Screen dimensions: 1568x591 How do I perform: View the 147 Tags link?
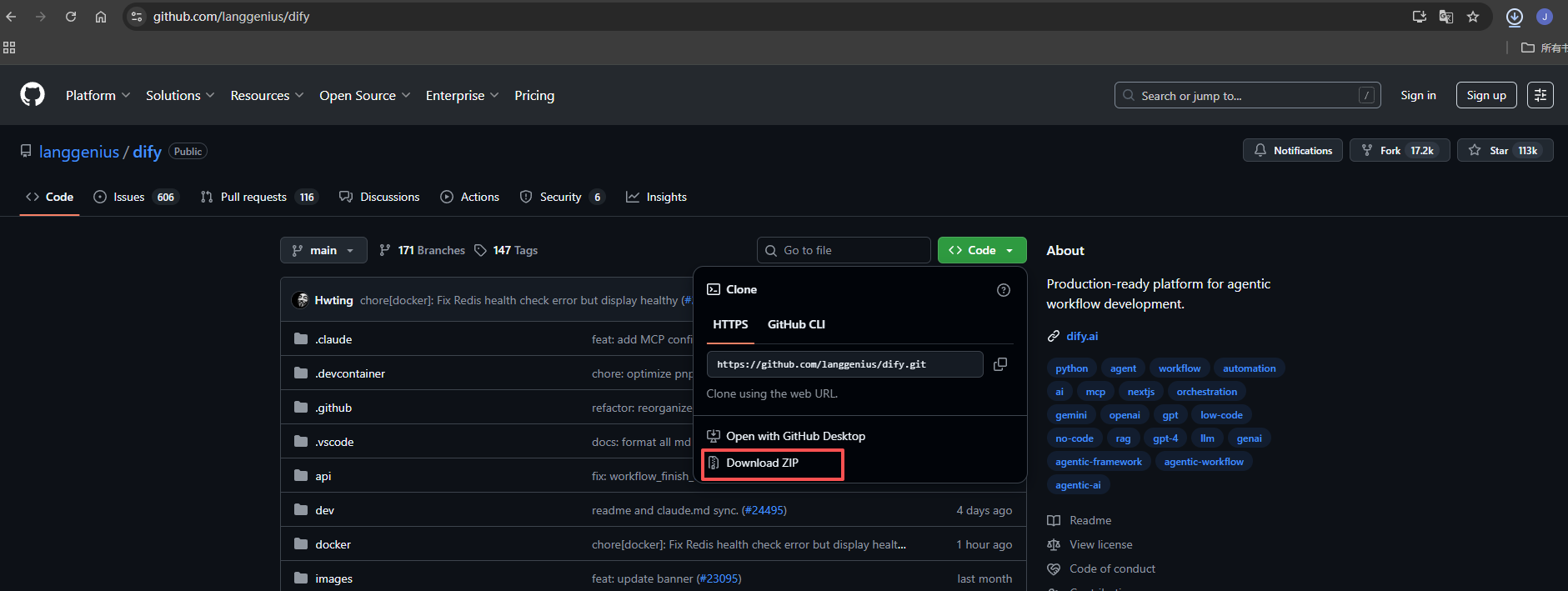pyautogui.click(x=506, y=250)
